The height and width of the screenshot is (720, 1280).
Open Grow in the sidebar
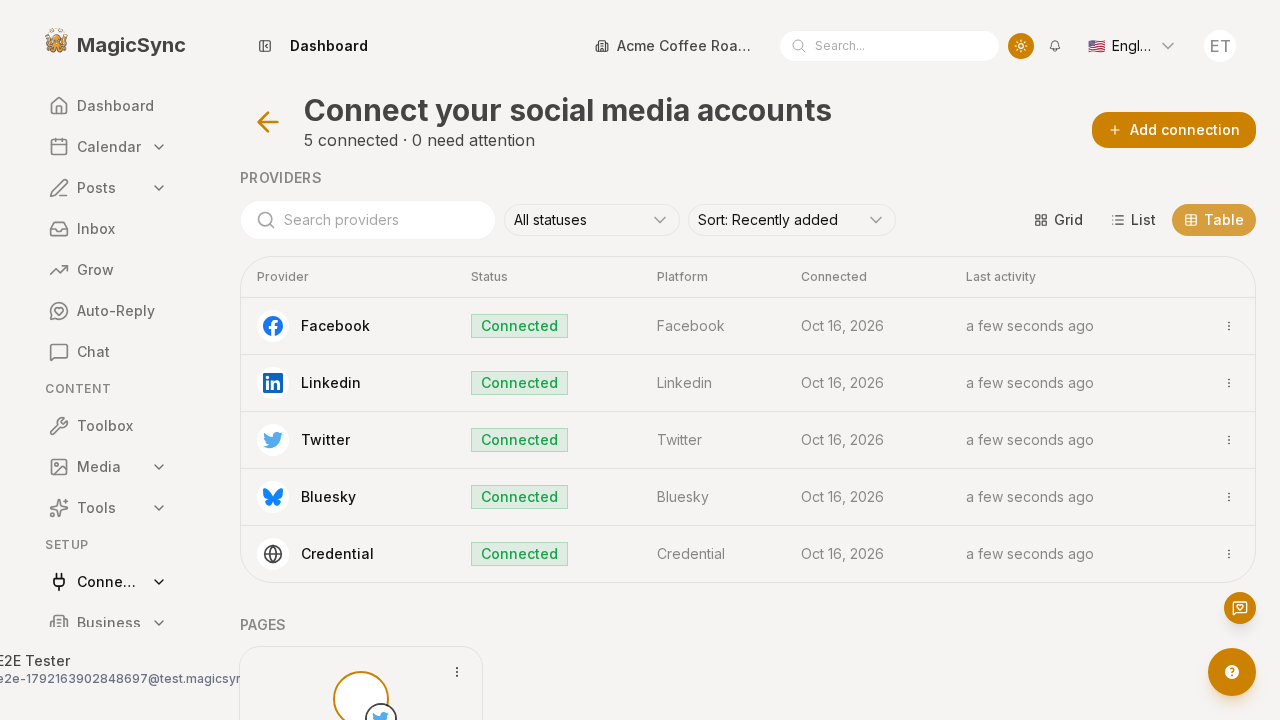tap(108, 270)
